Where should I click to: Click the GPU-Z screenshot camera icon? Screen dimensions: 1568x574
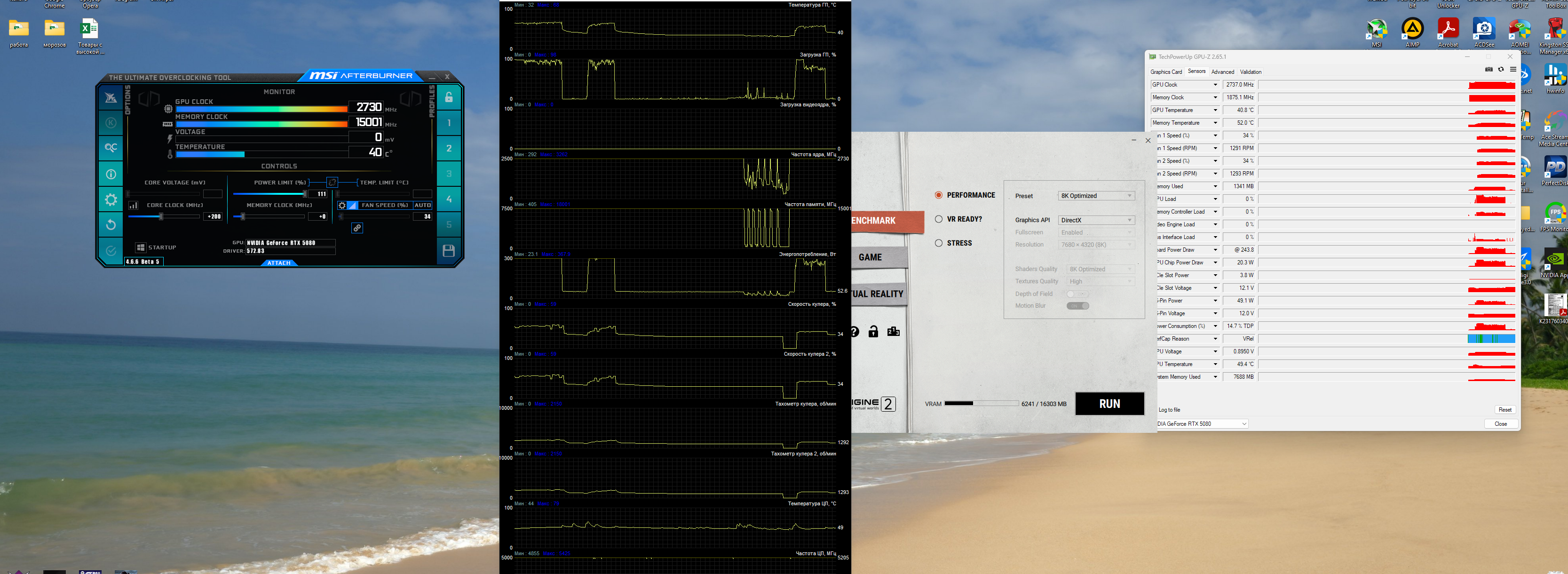coord(1488,70)
